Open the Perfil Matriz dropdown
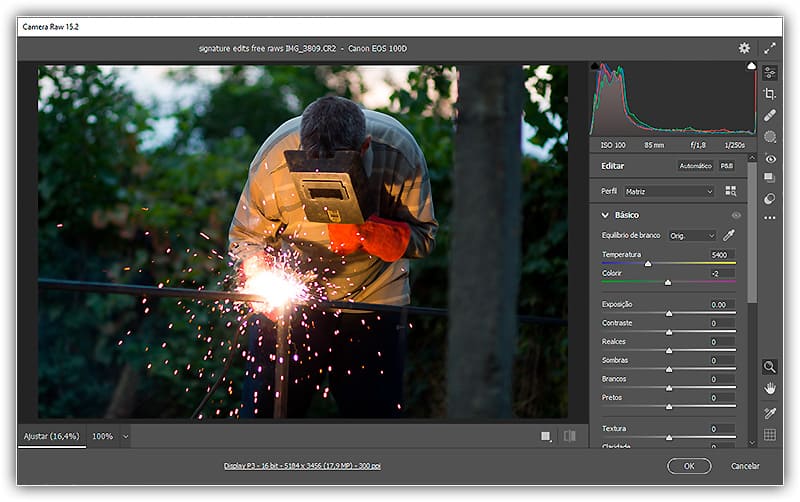Screen dimensions: 800x502 pos(669,191)
